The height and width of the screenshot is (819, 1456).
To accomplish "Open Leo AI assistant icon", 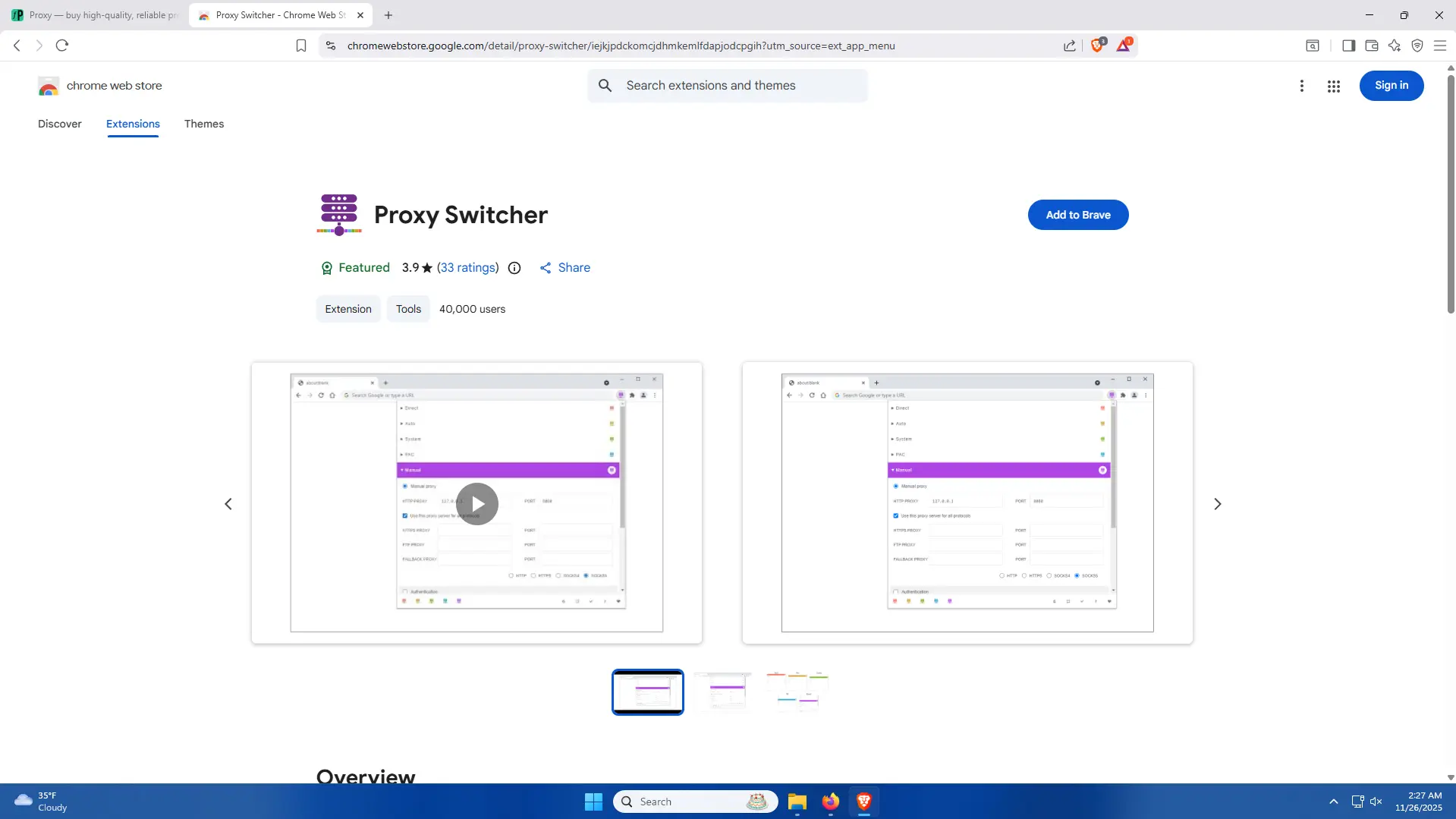I will (1394, 46).
